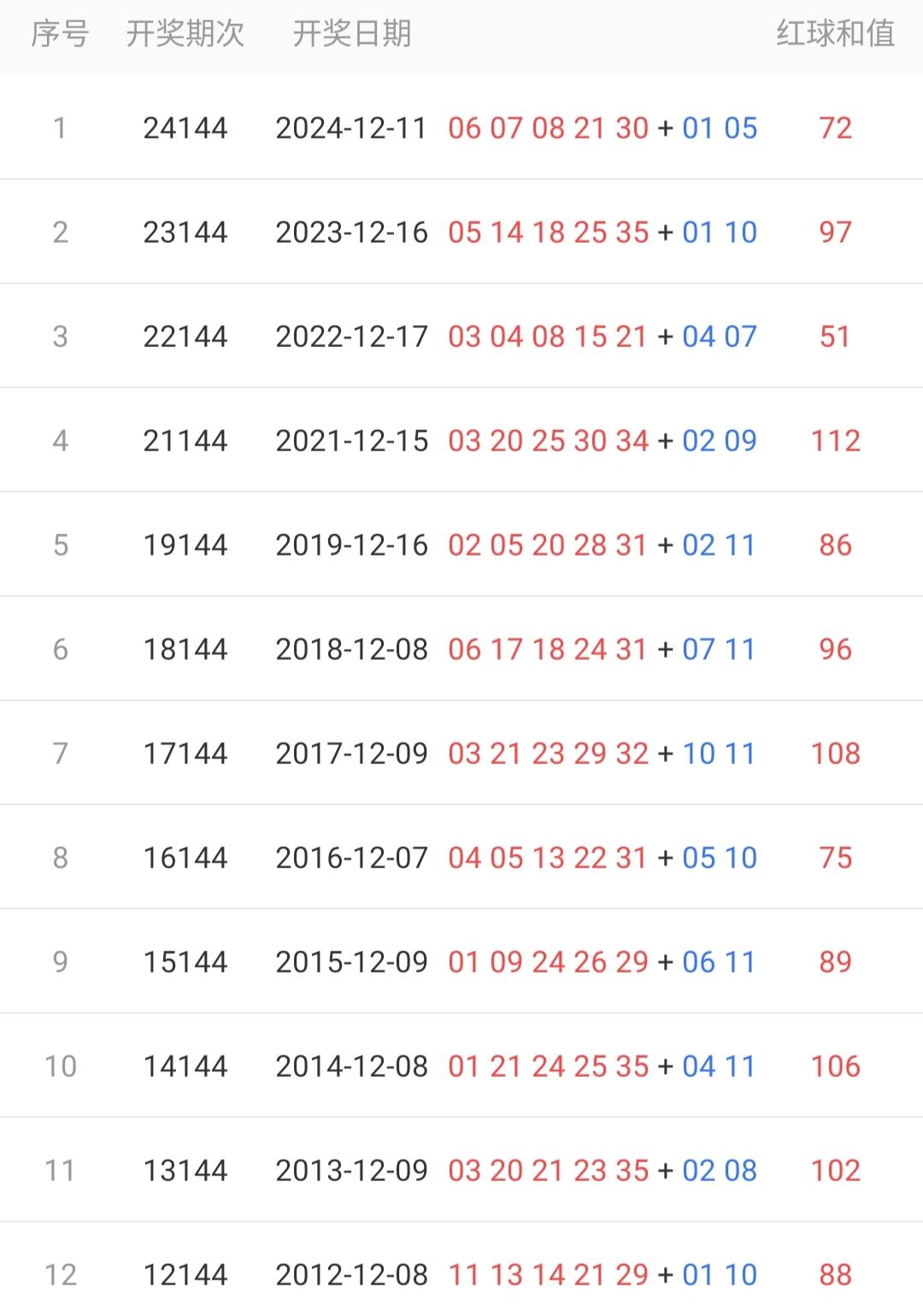The height and width of the screenshot is (1316, 923).
Task: Click the 开奖期次 column header
Action: [185, 34]
